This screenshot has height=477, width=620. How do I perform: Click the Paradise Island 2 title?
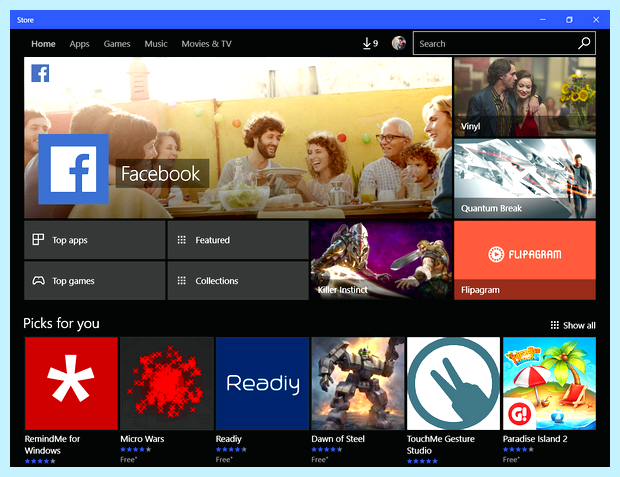[x=535, y=439]
